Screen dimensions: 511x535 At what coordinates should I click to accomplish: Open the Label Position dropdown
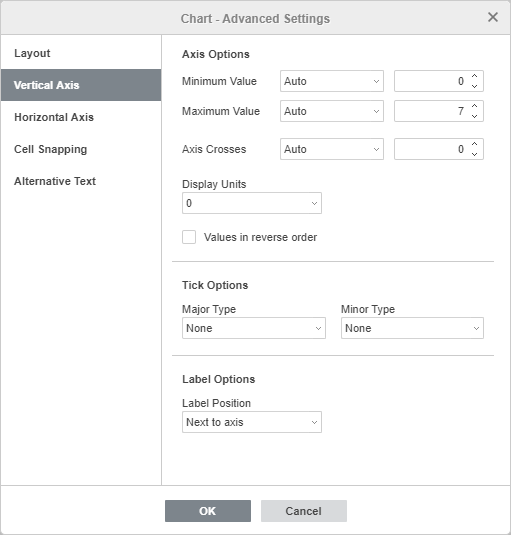[x=252, y=422]
